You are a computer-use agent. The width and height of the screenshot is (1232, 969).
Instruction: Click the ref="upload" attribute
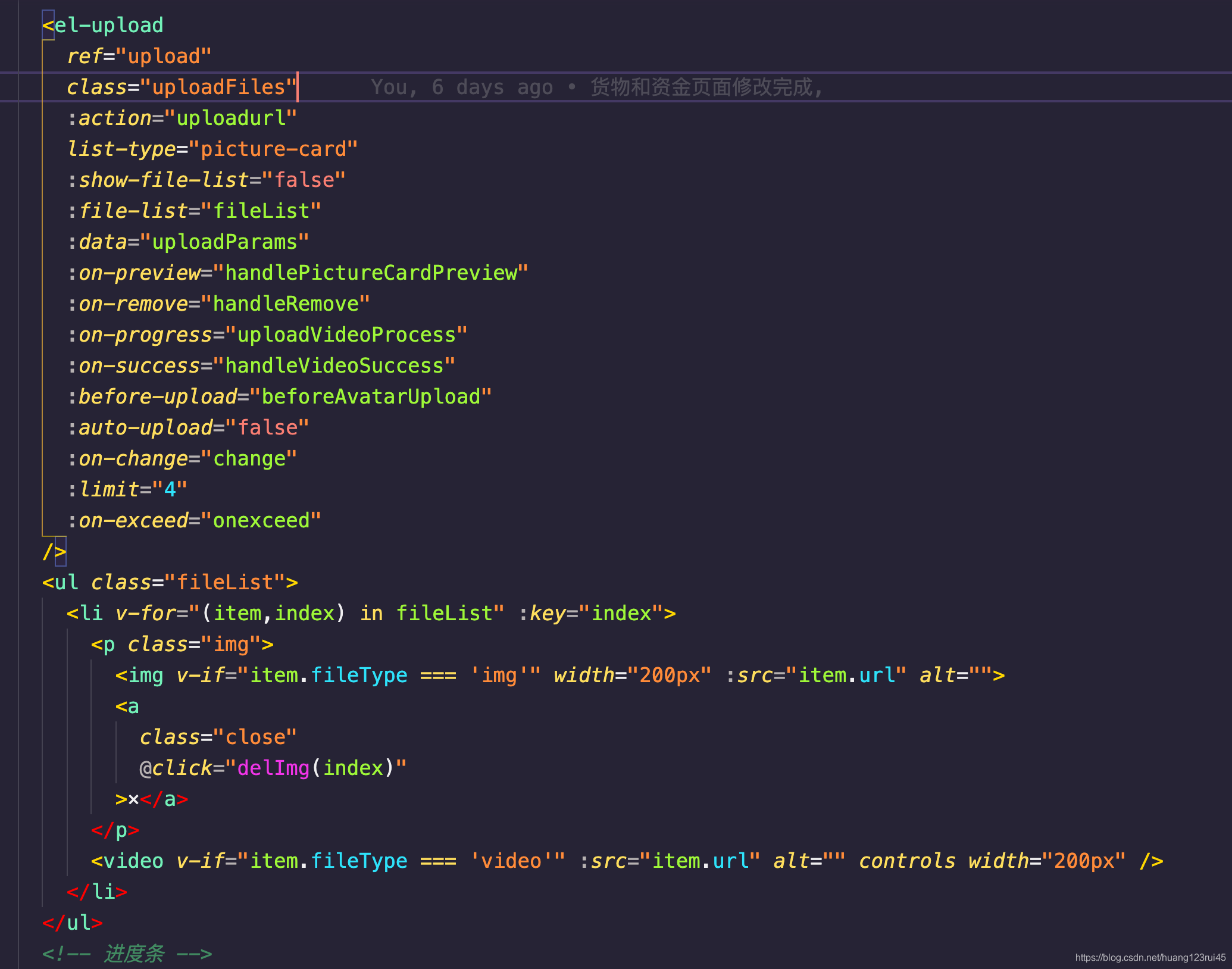point(139,57)
